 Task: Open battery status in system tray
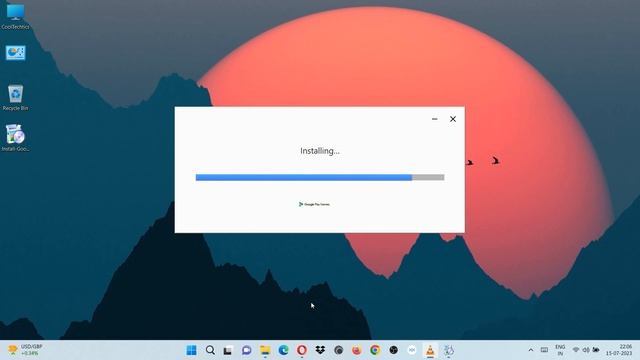pyautogui.click(x=596, y=350)
